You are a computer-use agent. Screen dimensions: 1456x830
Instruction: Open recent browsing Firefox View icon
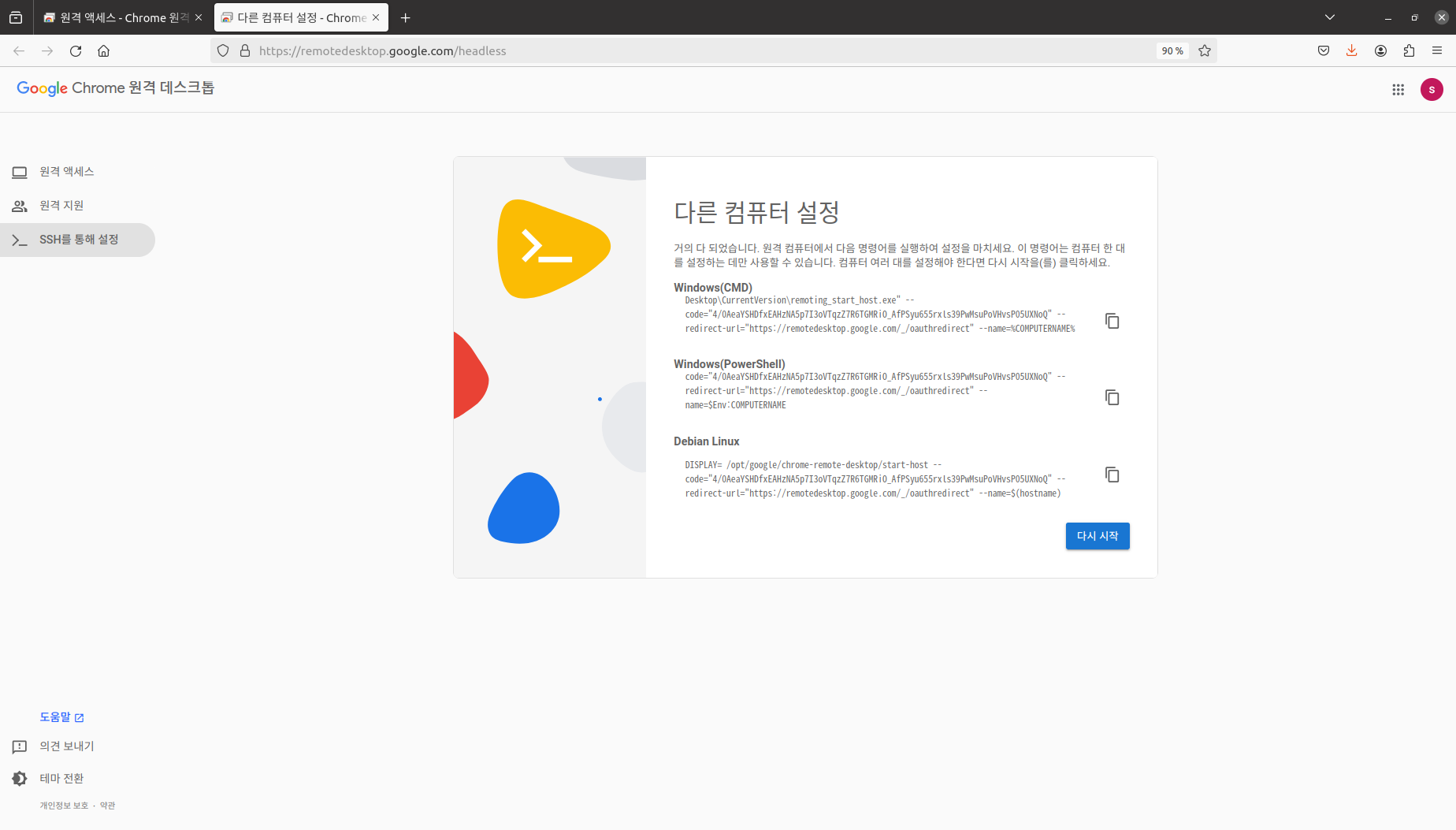16,17
